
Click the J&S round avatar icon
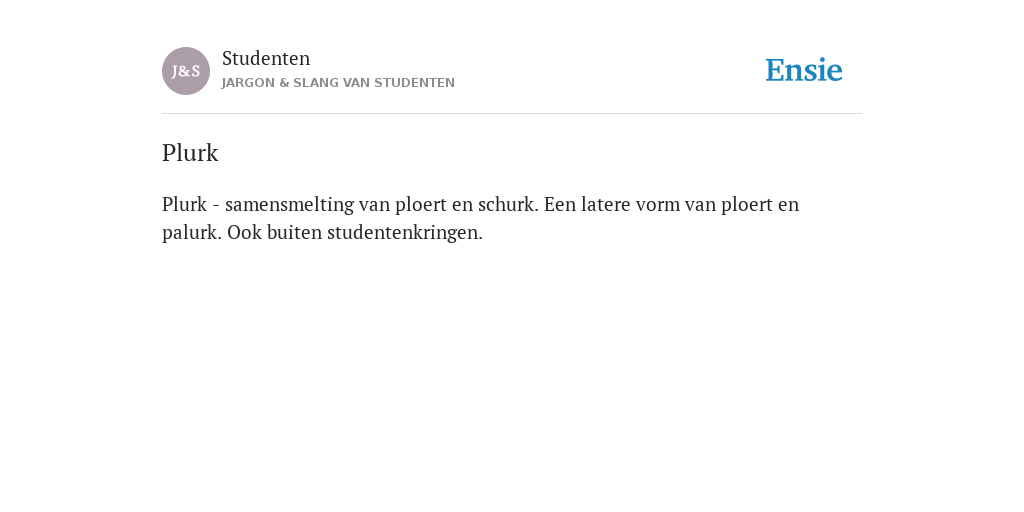186,71
